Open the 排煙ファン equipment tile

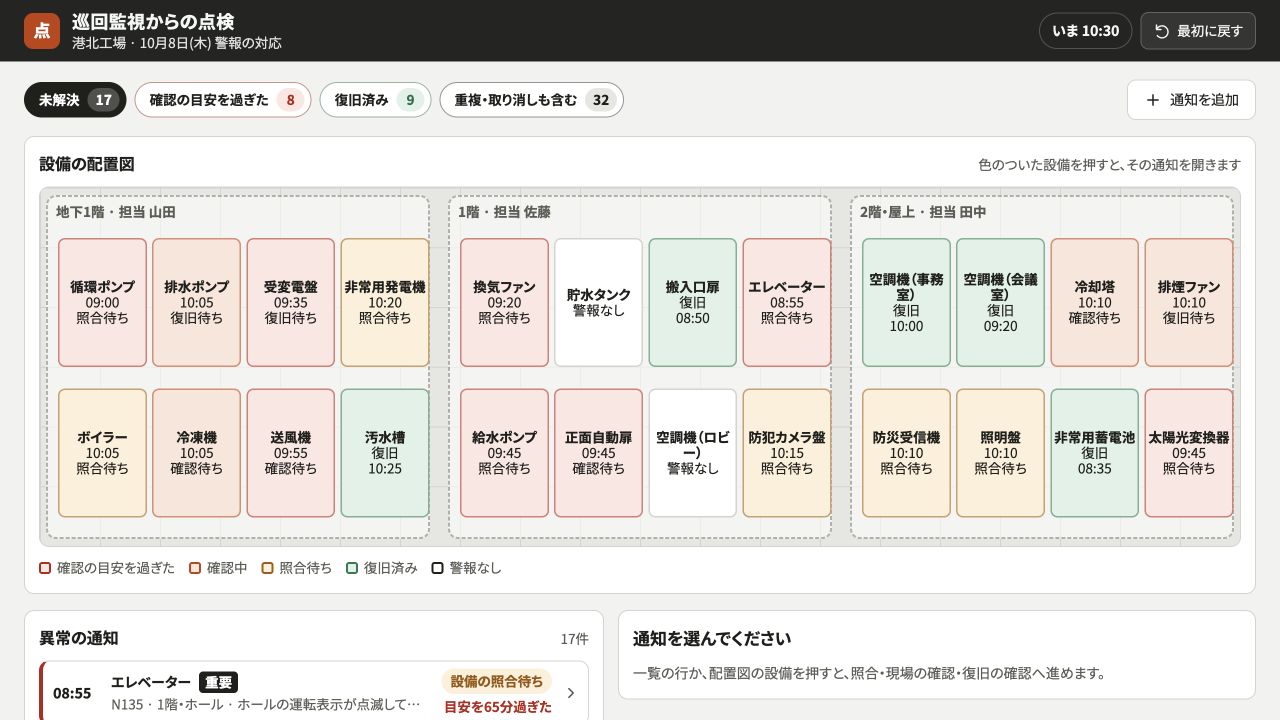(1189, 302)
